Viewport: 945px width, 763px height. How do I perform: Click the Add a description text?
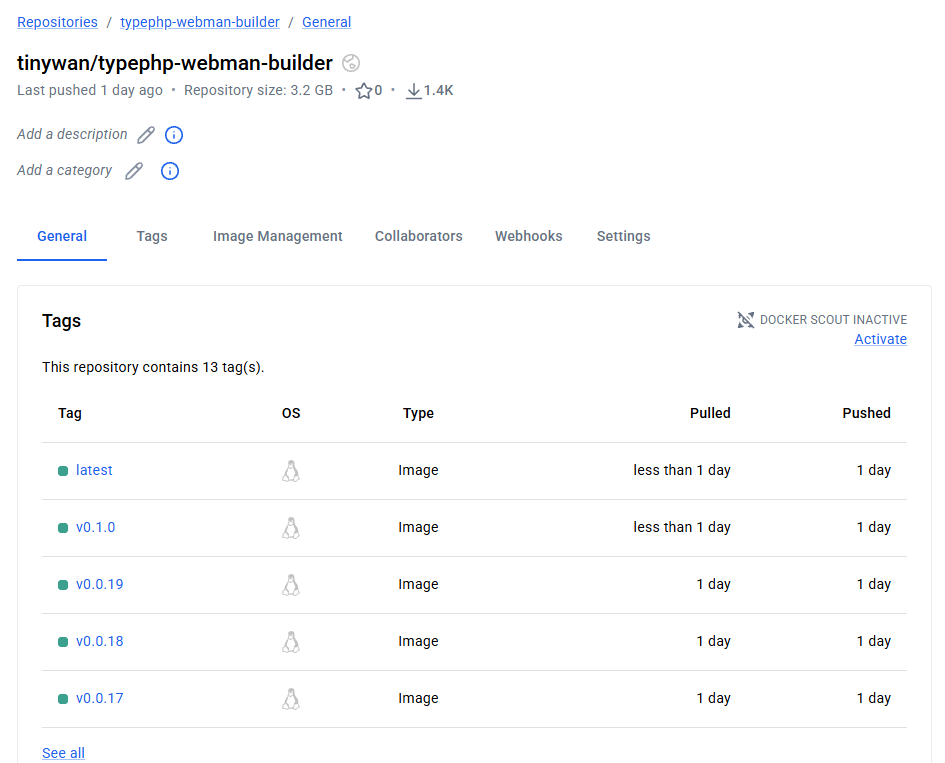pyautogui.click(x=72, y=134)
